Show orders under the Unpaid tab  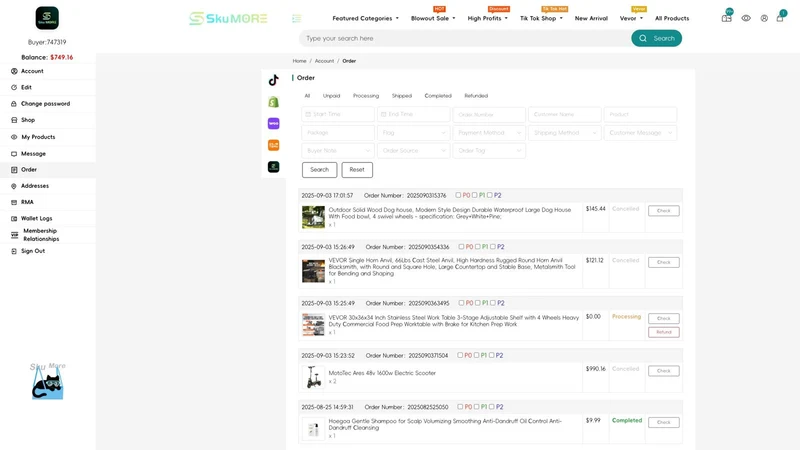331,96
